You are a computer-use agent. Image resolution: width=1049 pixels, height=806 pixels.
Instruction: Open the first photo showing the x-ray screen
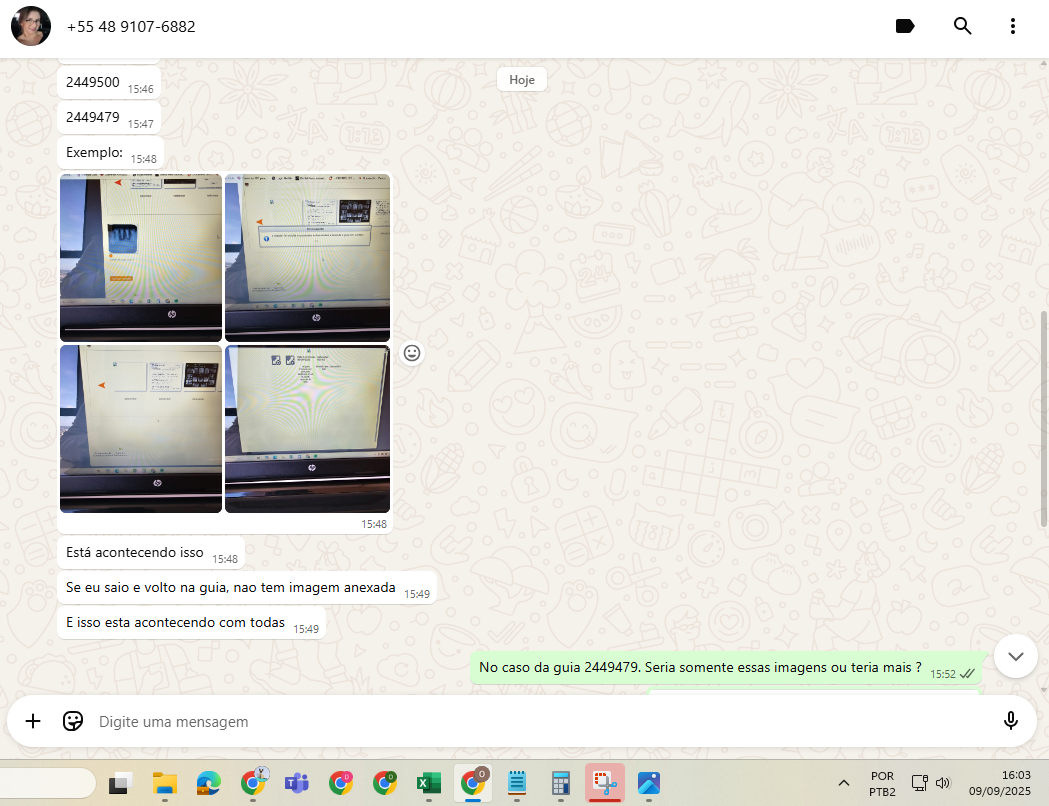click(141, 258)
